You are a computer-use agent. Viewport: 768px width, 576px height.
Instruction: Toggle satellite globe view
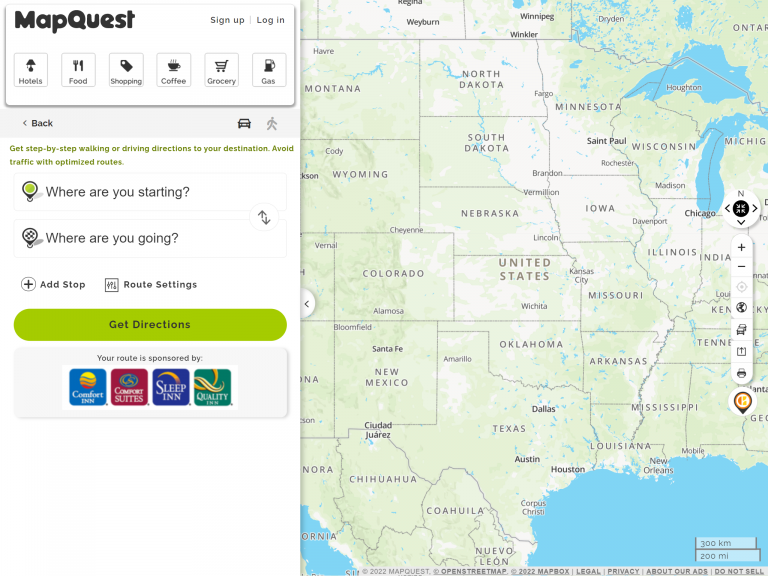(742, 308)
